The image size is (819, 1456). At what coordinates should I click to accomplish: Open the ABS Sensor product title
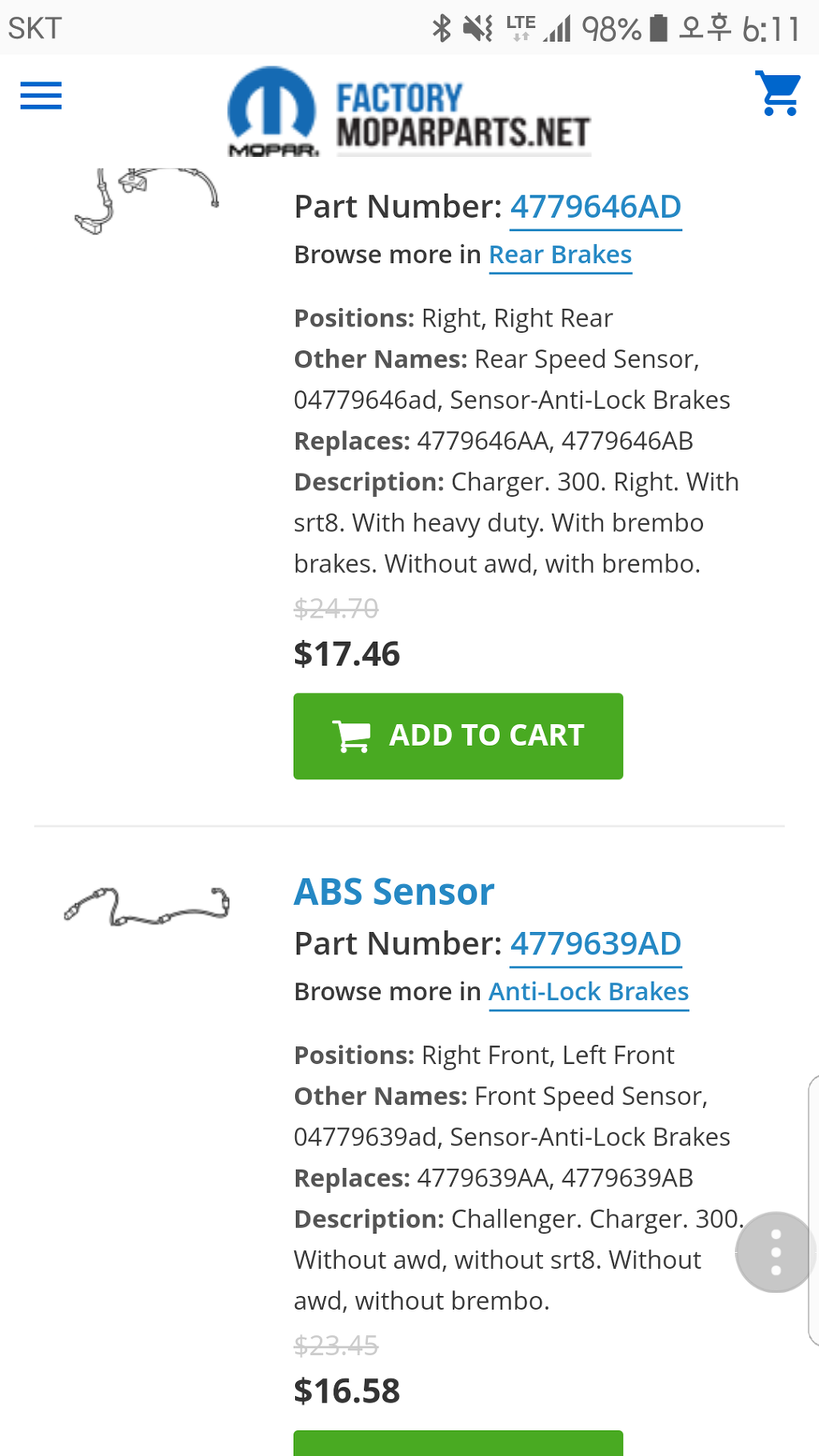394,892
